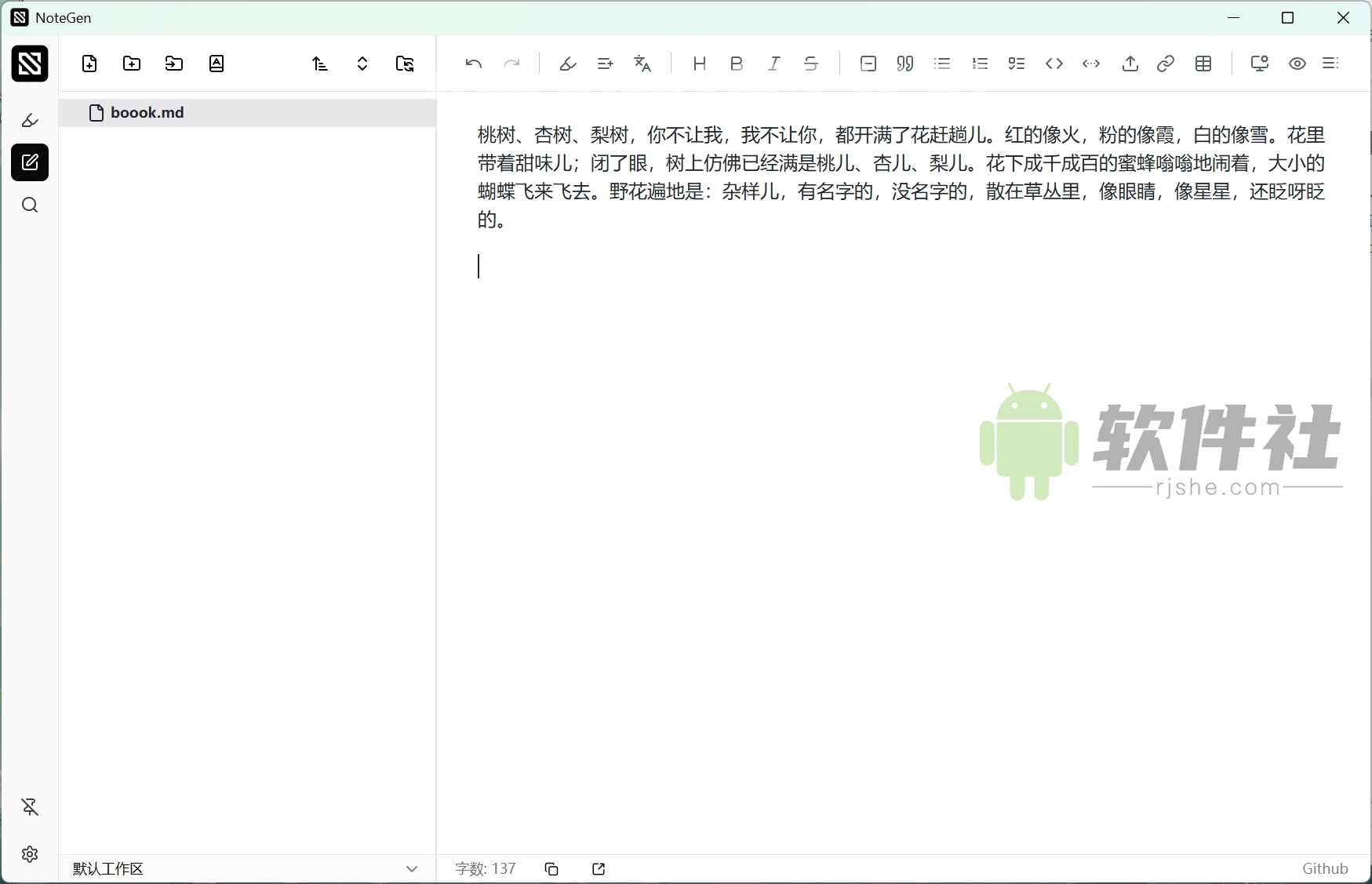This screenshot has width=1372, height=884.
Task: Insert an inline code snippet
Action: pyautogui.click(x=1054, y=64)
